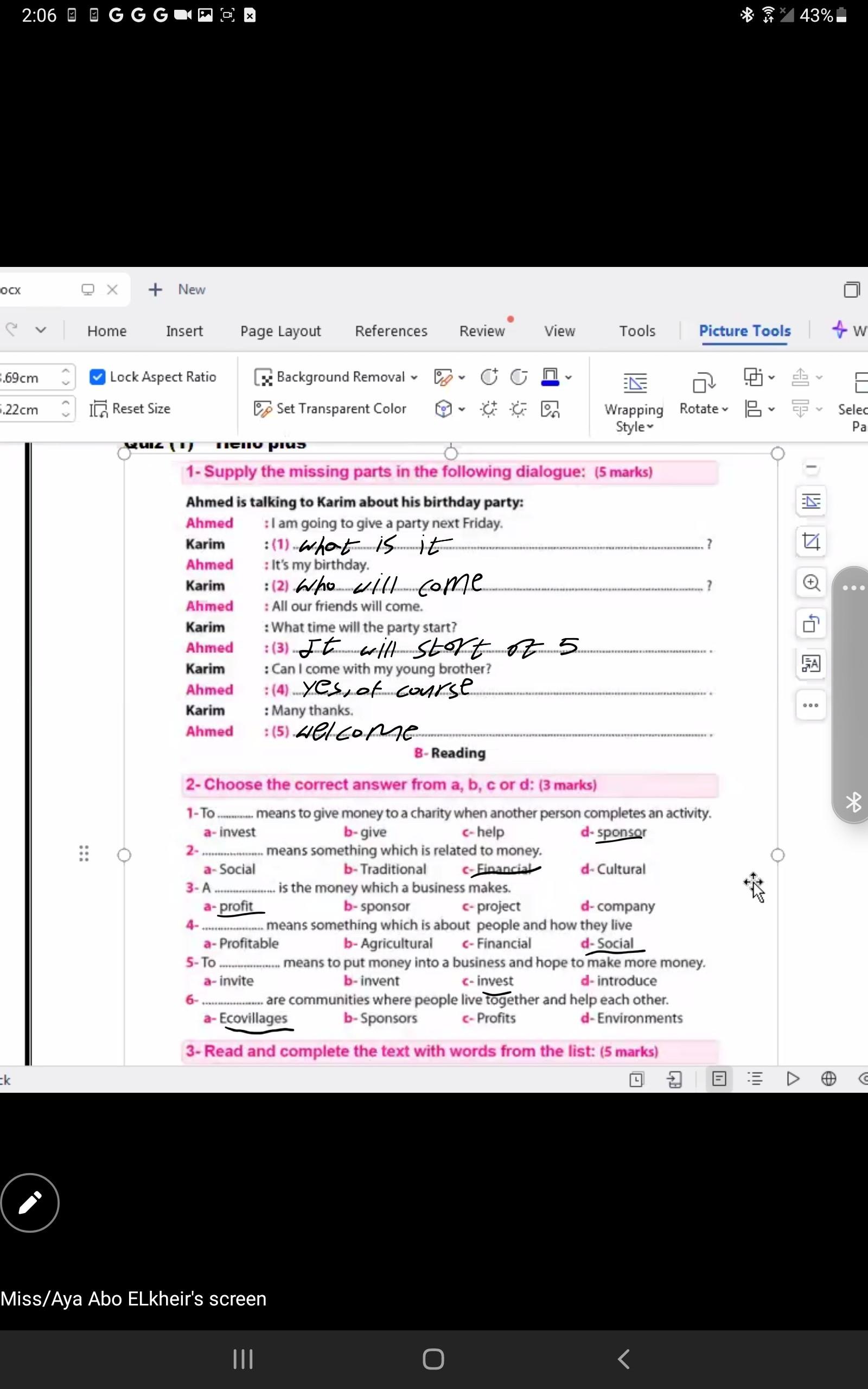Switch to the Insert tab
Viewport: 868px width, 1389px height.
pos(184,331)
